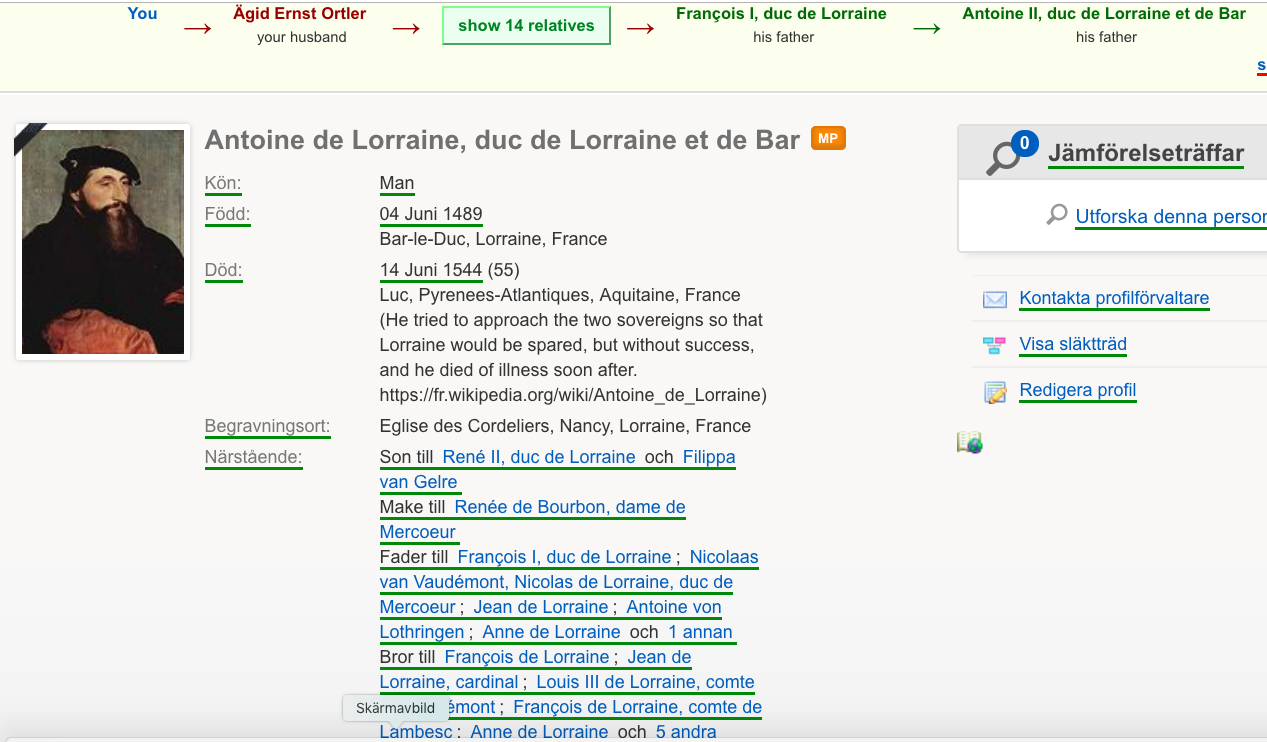Click the notepad pencil icon beside Redigera profil
This screenshot has width=1267, height=742.
(995, 392)
